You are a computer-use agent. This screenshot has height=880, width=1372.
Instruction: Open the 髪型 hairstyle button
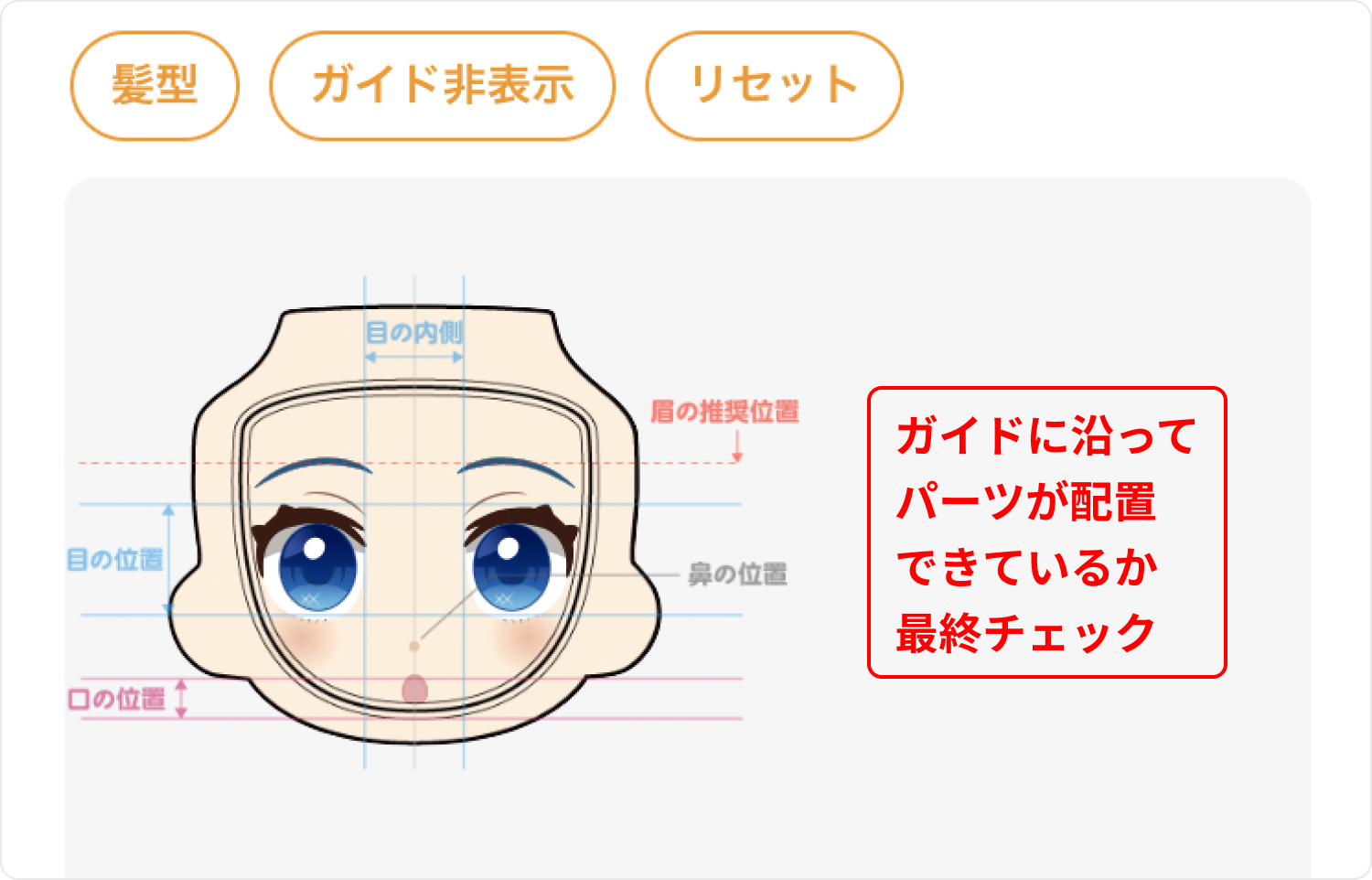coord(155,86)
